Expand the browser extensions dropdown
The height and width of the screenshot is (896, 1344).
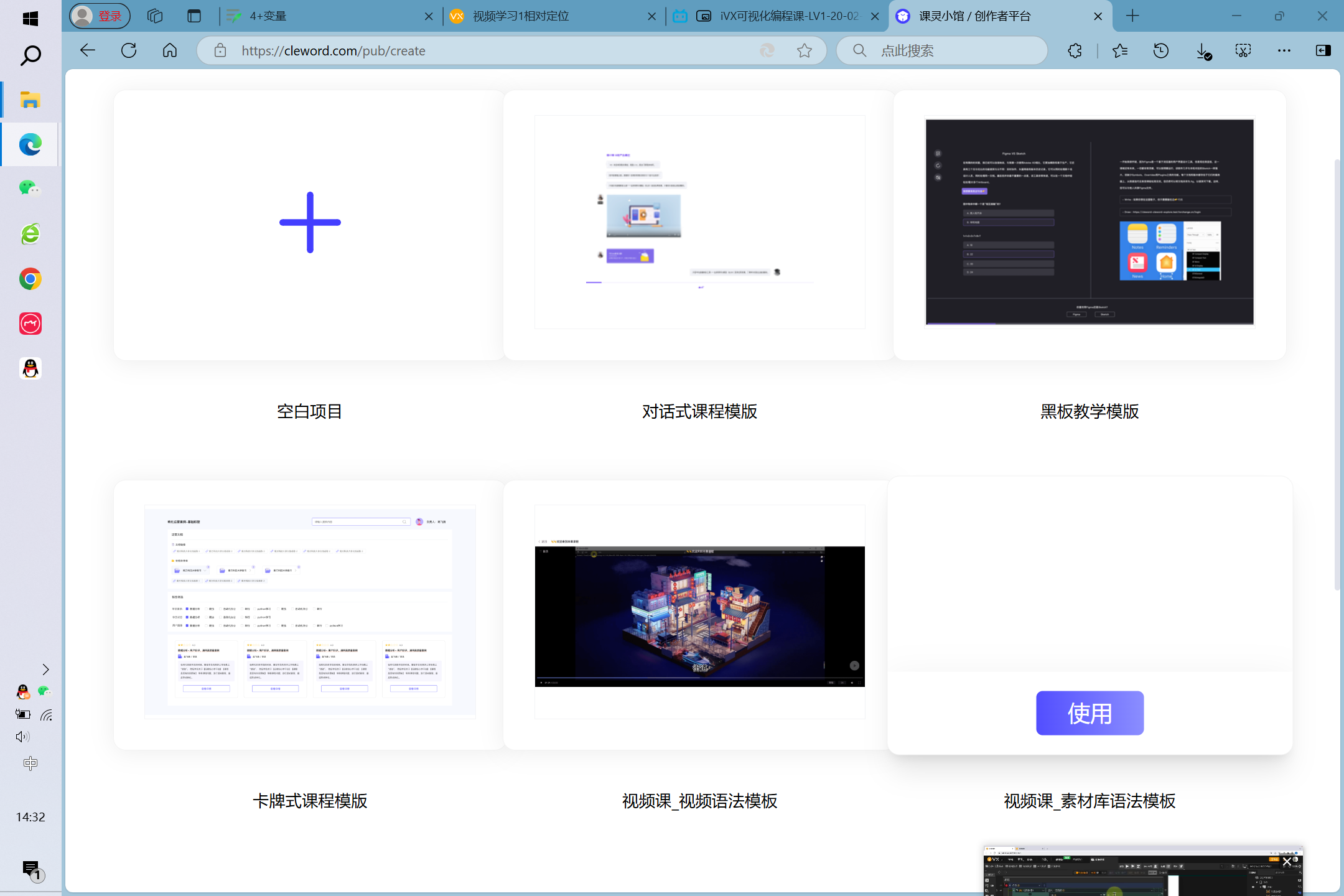(x=1075, y=50)
